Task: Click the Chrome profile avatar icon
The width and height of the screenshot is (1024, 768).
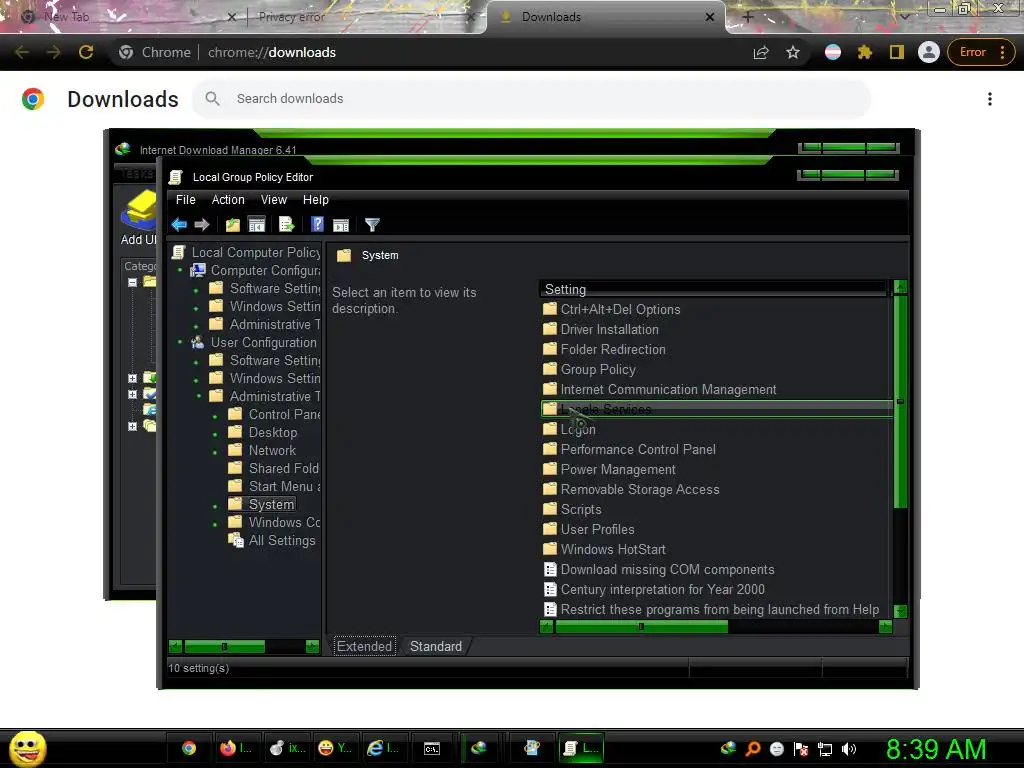Action: pyautogui.click(x=929, y=52)
